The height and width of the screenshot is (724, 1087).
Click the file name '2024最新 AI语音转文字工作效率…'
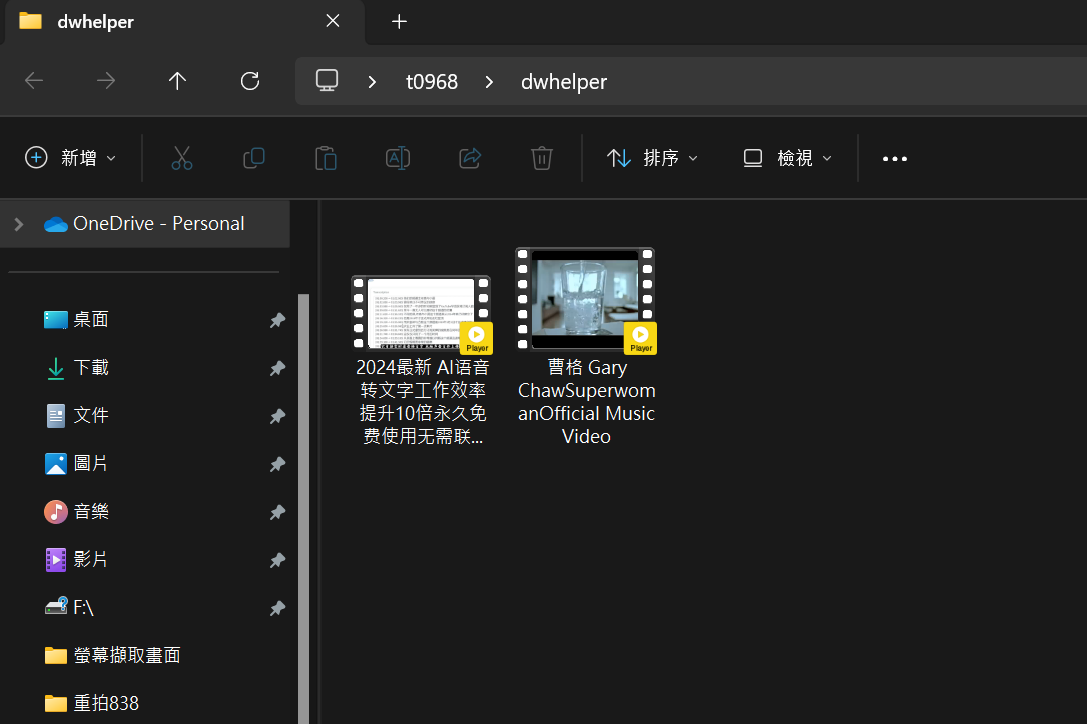click(423, 402)
